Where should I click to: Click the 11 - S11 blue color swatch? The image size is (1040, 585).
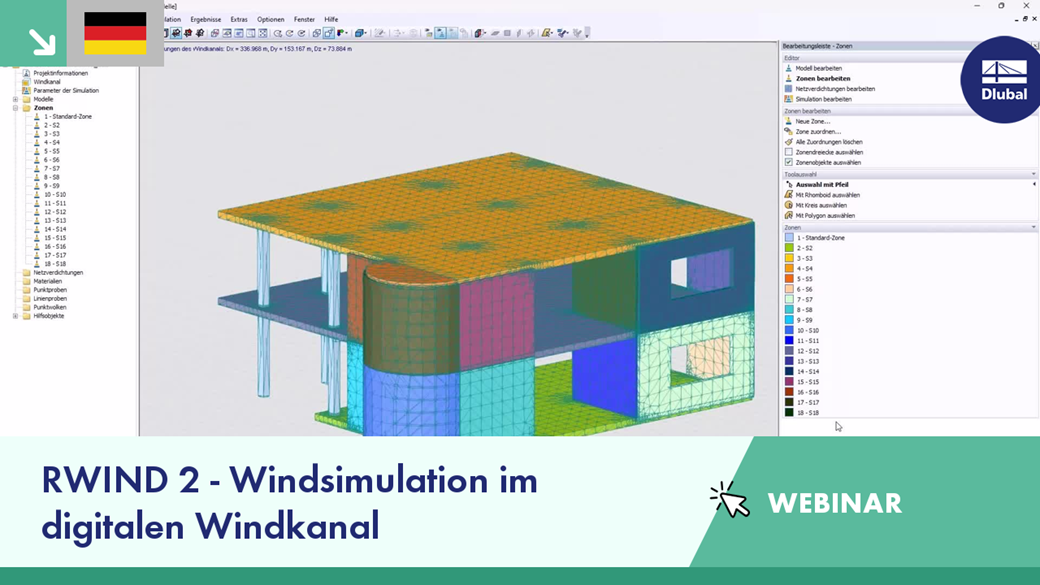(789, 340)
